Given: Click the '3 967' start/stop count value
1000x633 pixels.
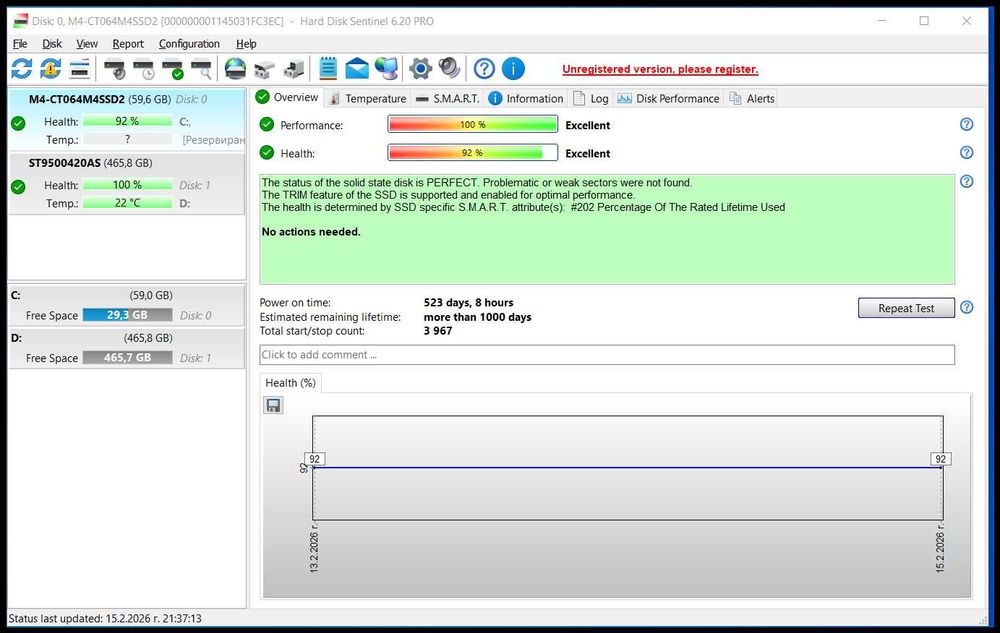Looking at the screenshot, I should pyautogui.click(x=438, y=331).
